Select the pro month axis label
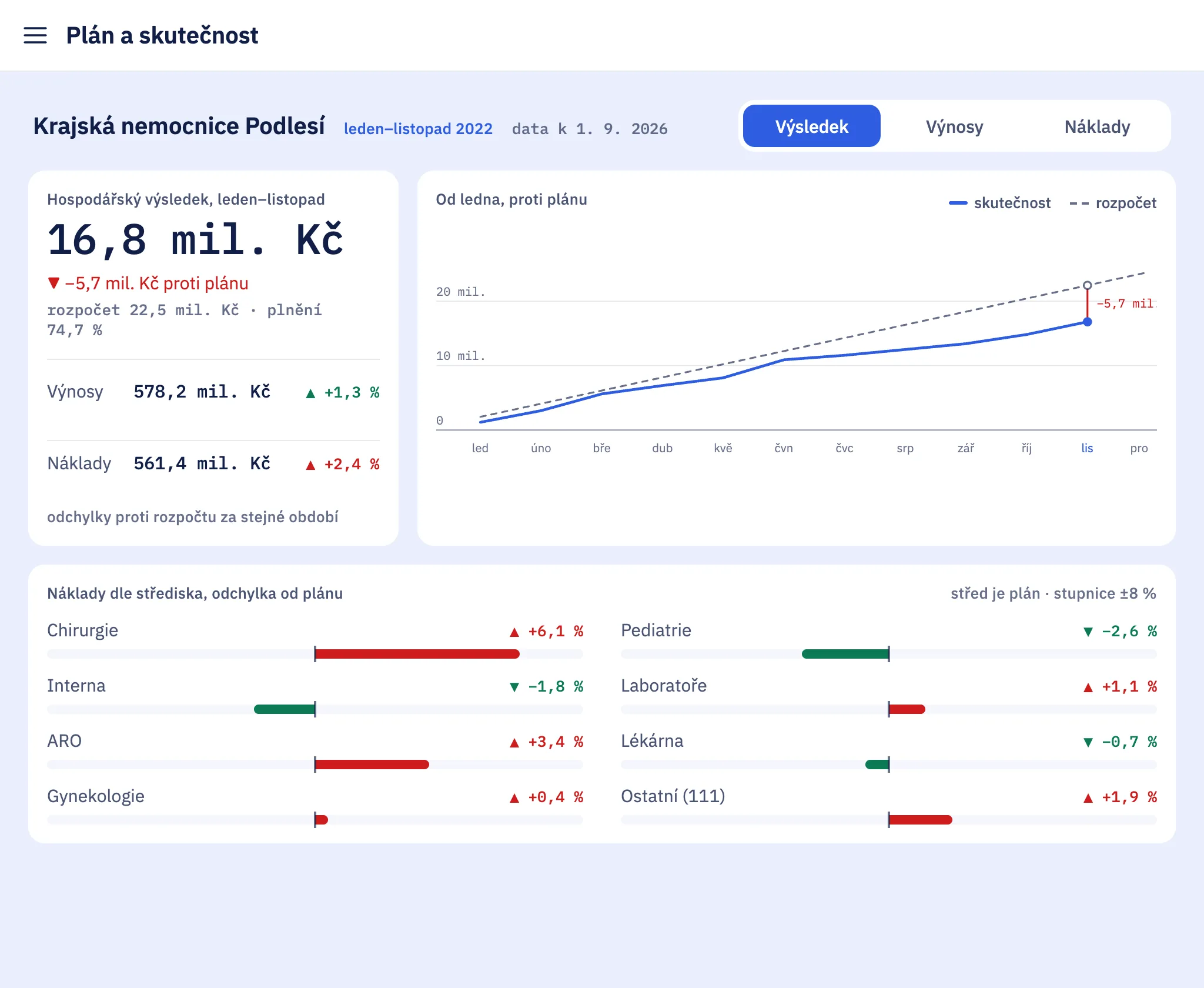The width and height of the screenshot is (1204, 988). coord(1139,448)
